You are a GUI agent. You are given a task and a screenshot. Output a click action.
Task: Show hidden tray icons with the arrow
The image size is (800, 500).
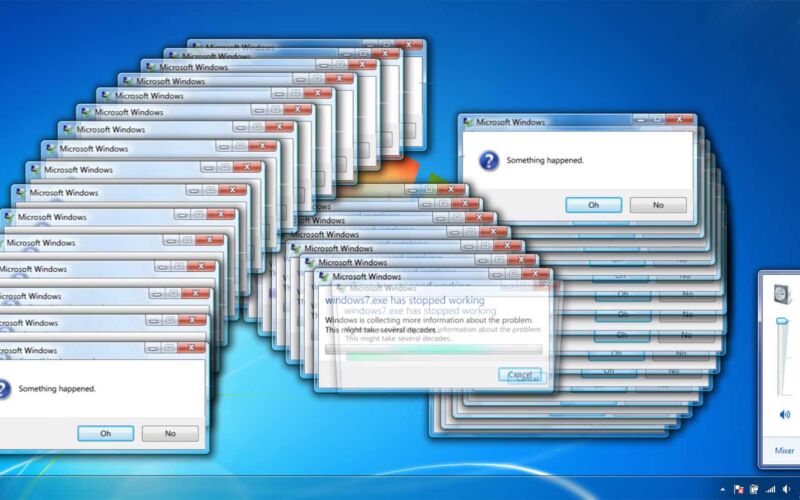(722, 489)
